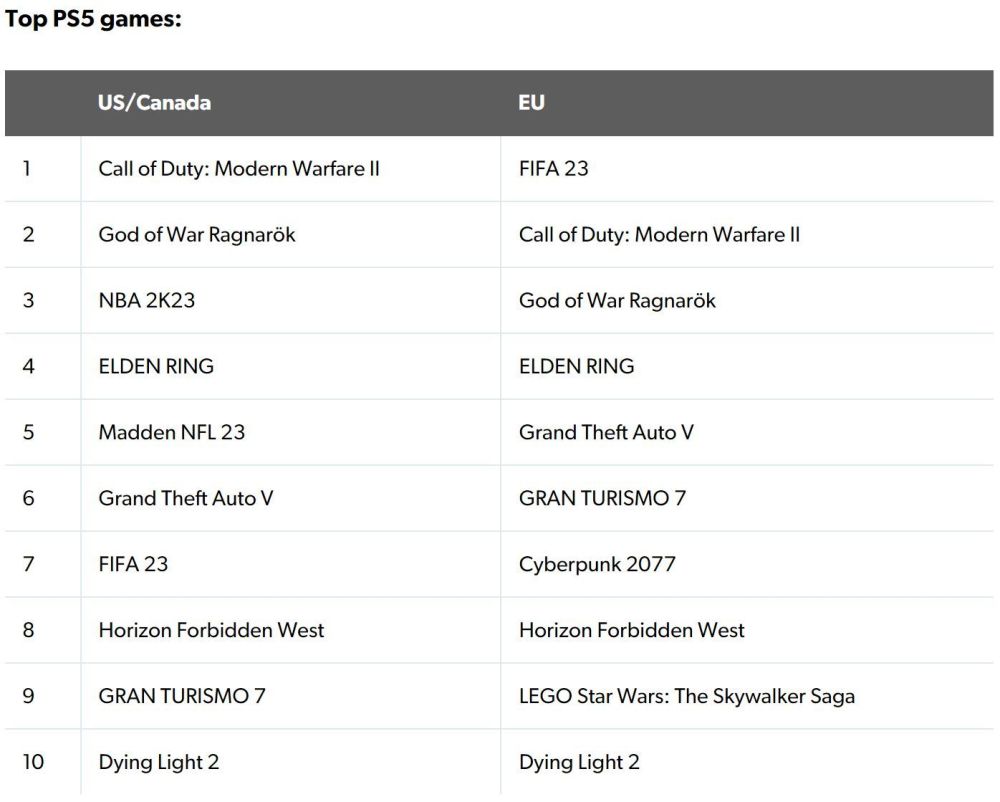Click Call of Duty: Modern Warfare II in EU column
This screenshot has width=1000, height=802.
point(659,235)
